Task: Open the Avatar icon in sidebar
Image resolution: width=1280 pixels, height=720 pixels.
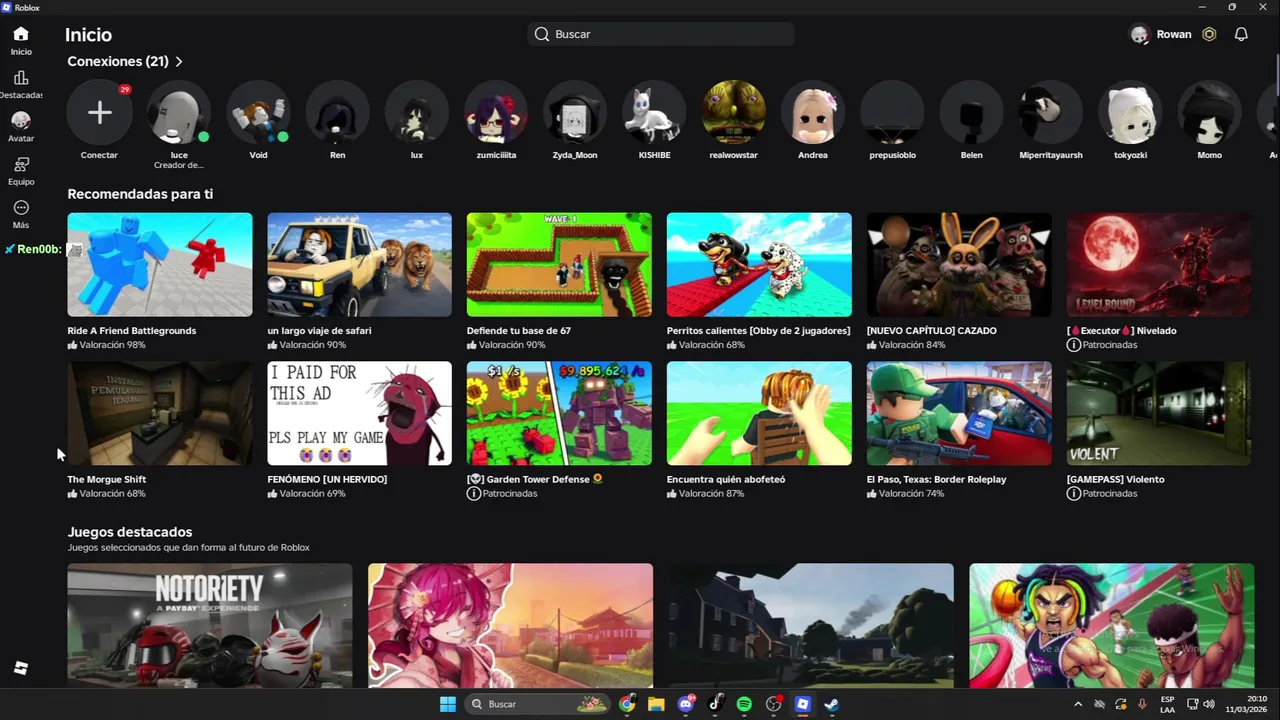Action: (21, 121)
